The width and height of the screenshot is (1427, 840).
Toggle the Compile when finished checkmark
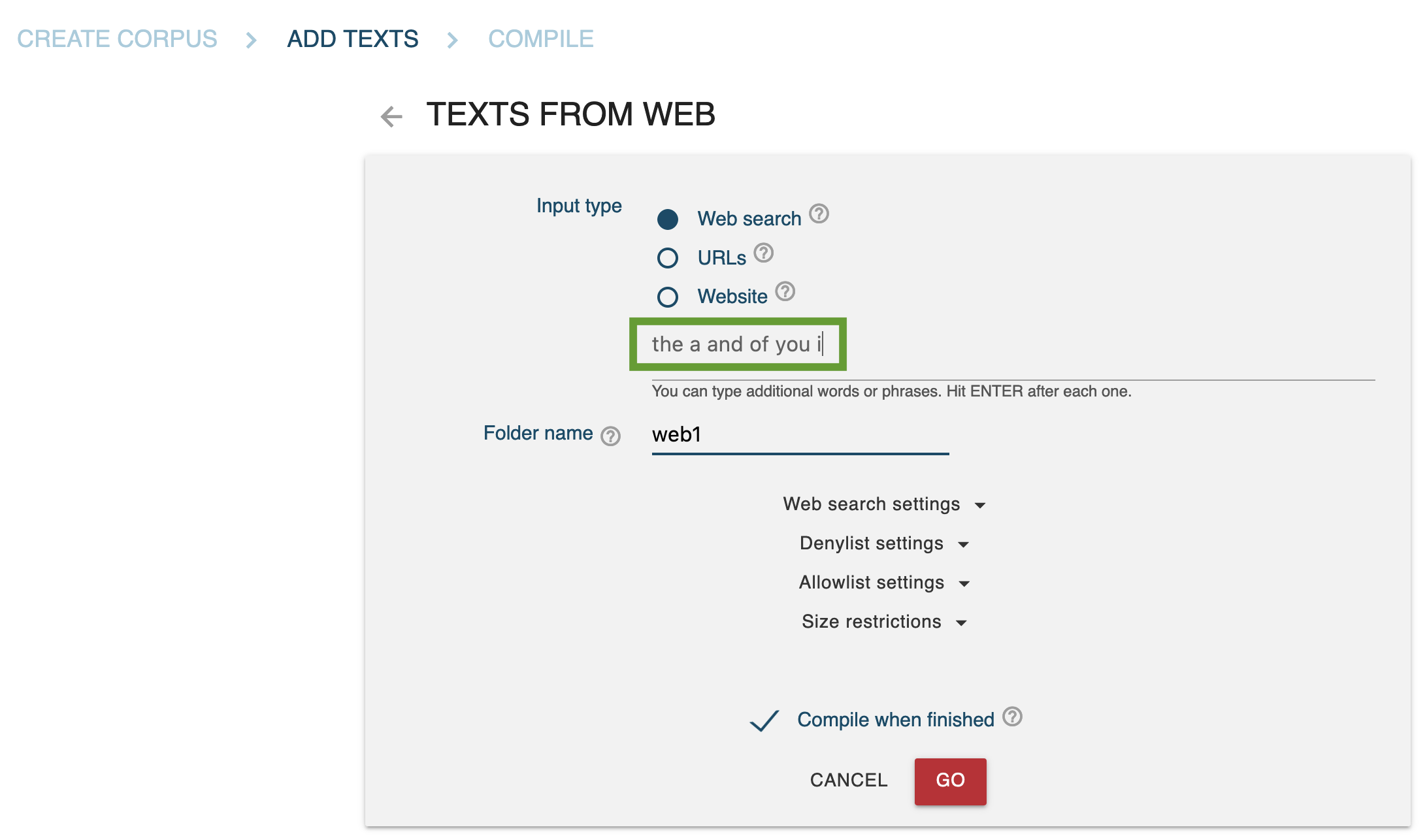[x=764, y=720]
